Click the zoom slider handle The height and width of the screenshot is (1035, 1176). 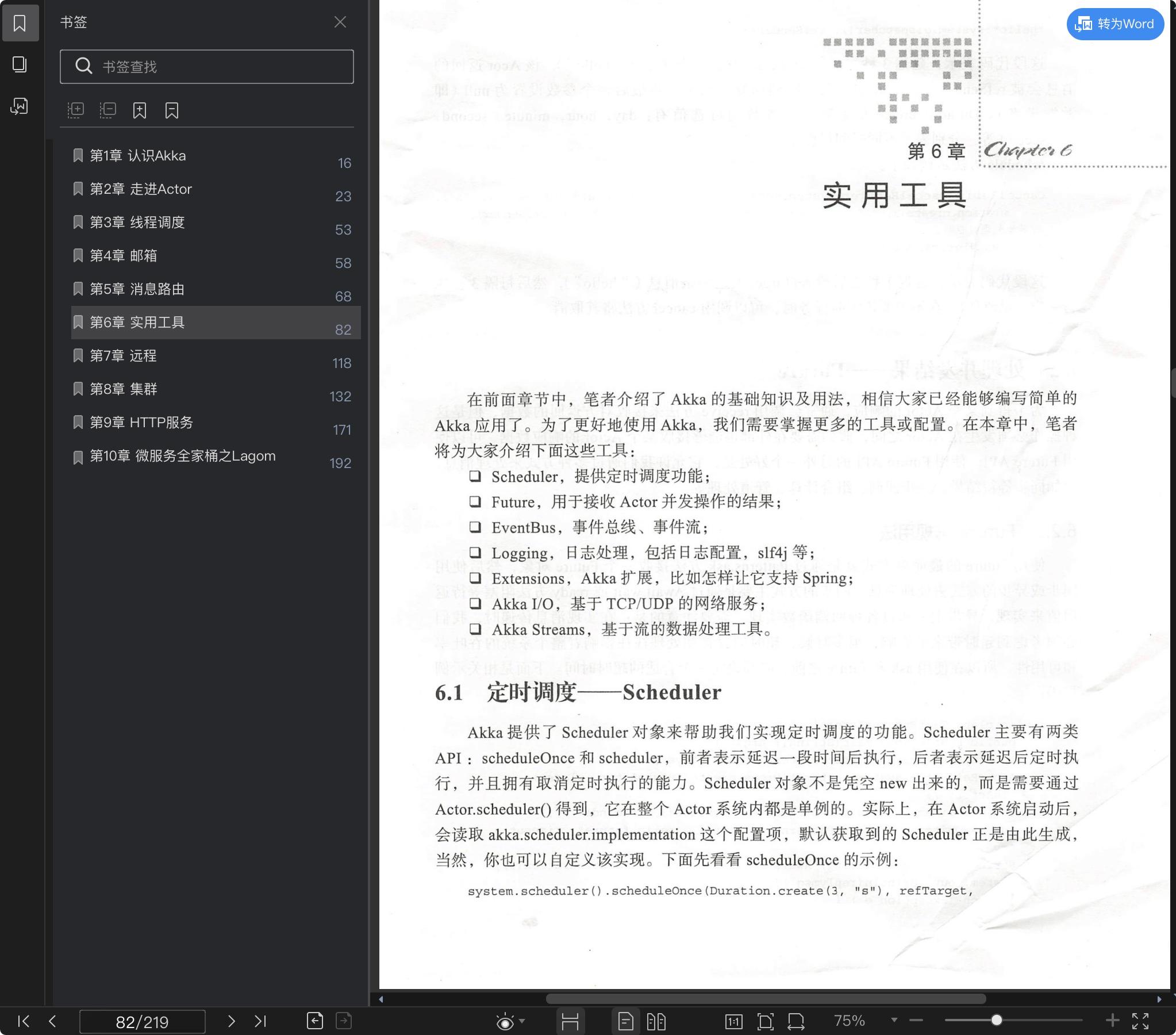coord(997,1020)
